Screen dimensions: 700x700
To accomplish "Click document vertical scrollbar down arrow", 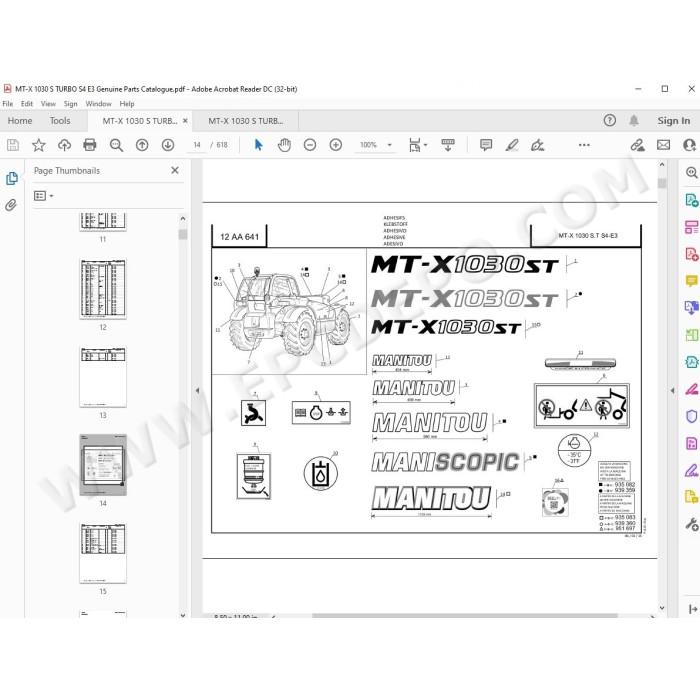I will (662, 608).
